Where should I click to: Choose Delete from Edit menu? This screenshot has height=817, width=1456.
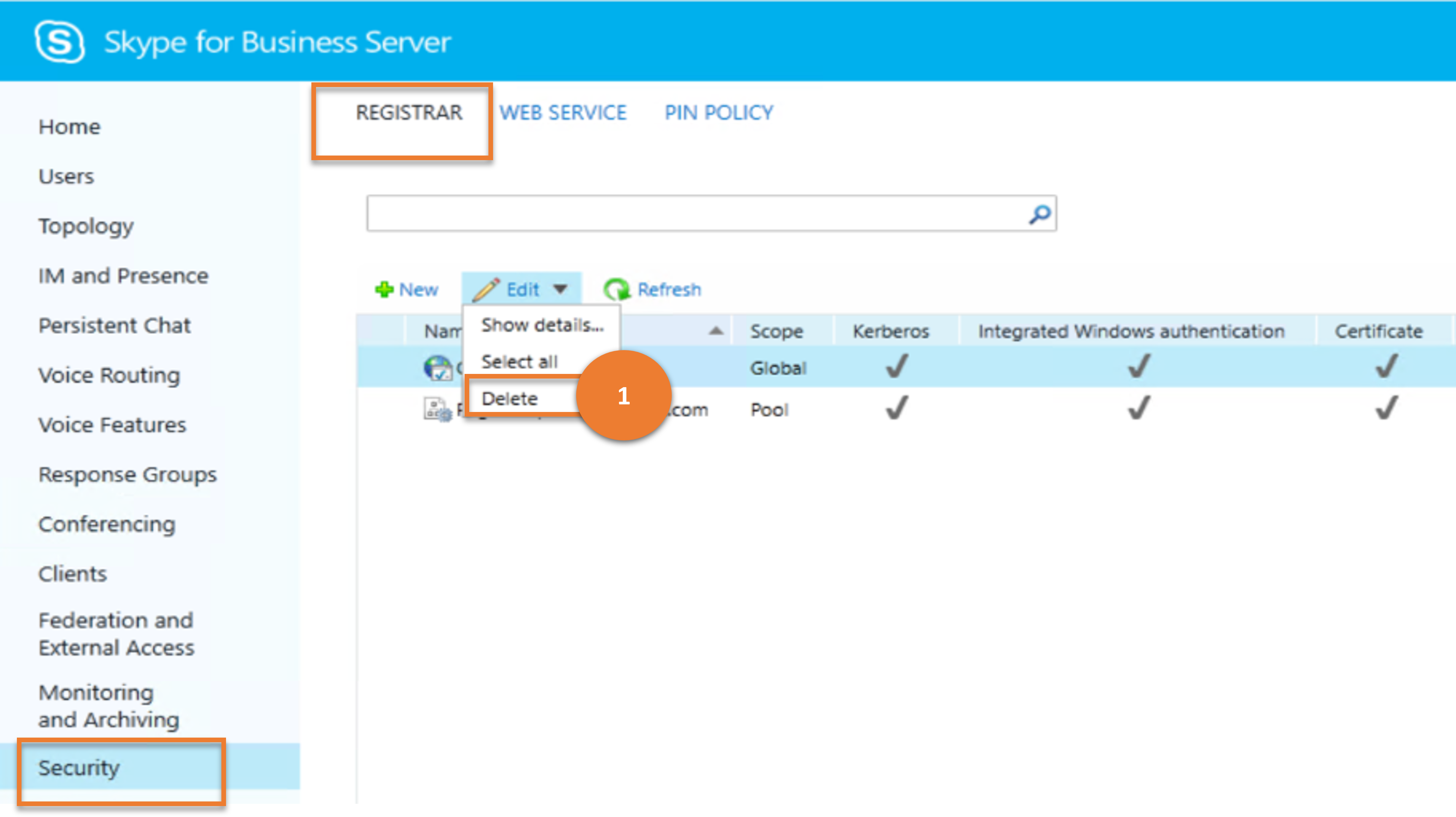(509, 399)
